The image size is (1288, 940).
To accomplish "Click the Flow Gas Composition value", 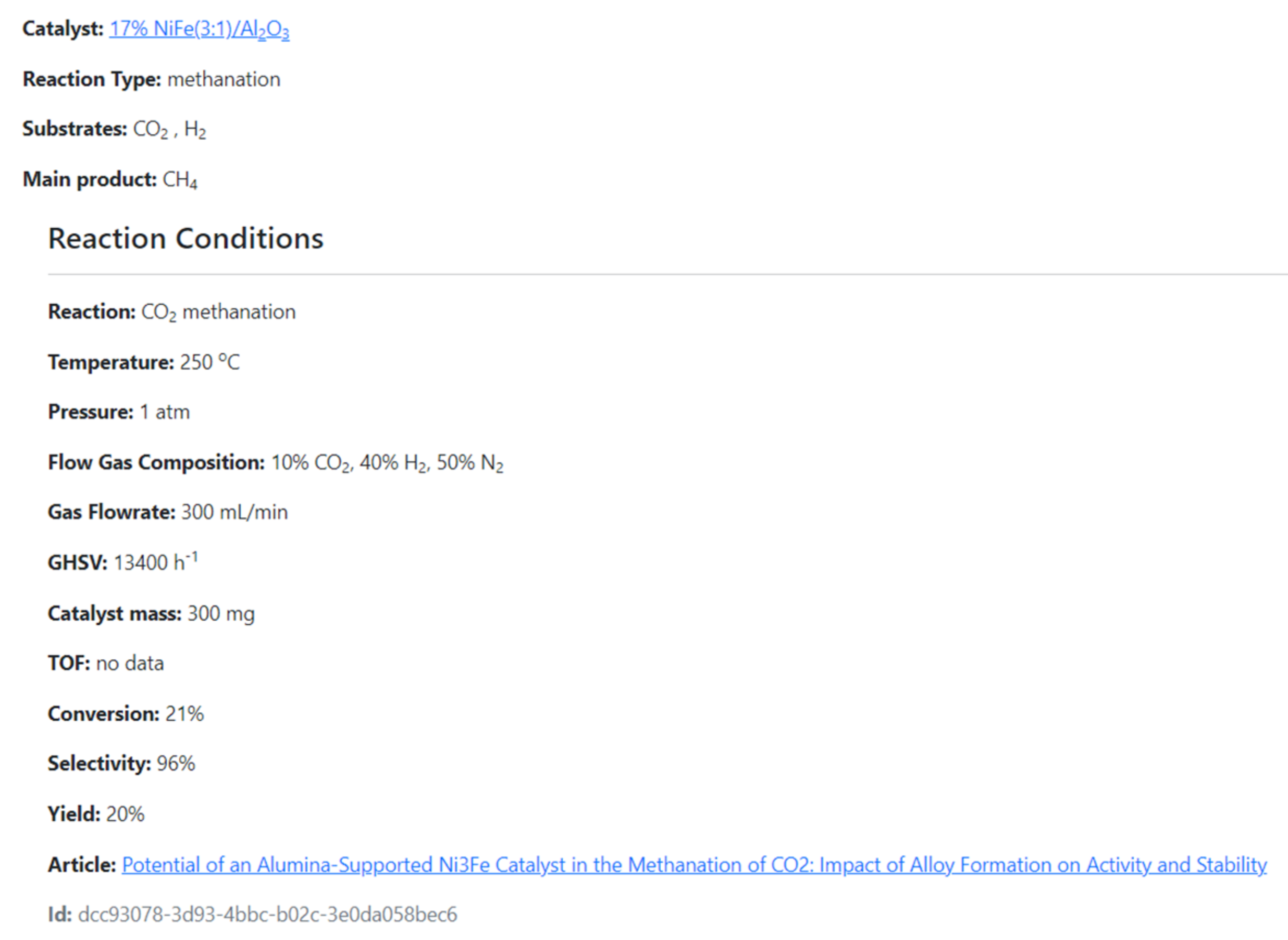I will tap(387, 463).
